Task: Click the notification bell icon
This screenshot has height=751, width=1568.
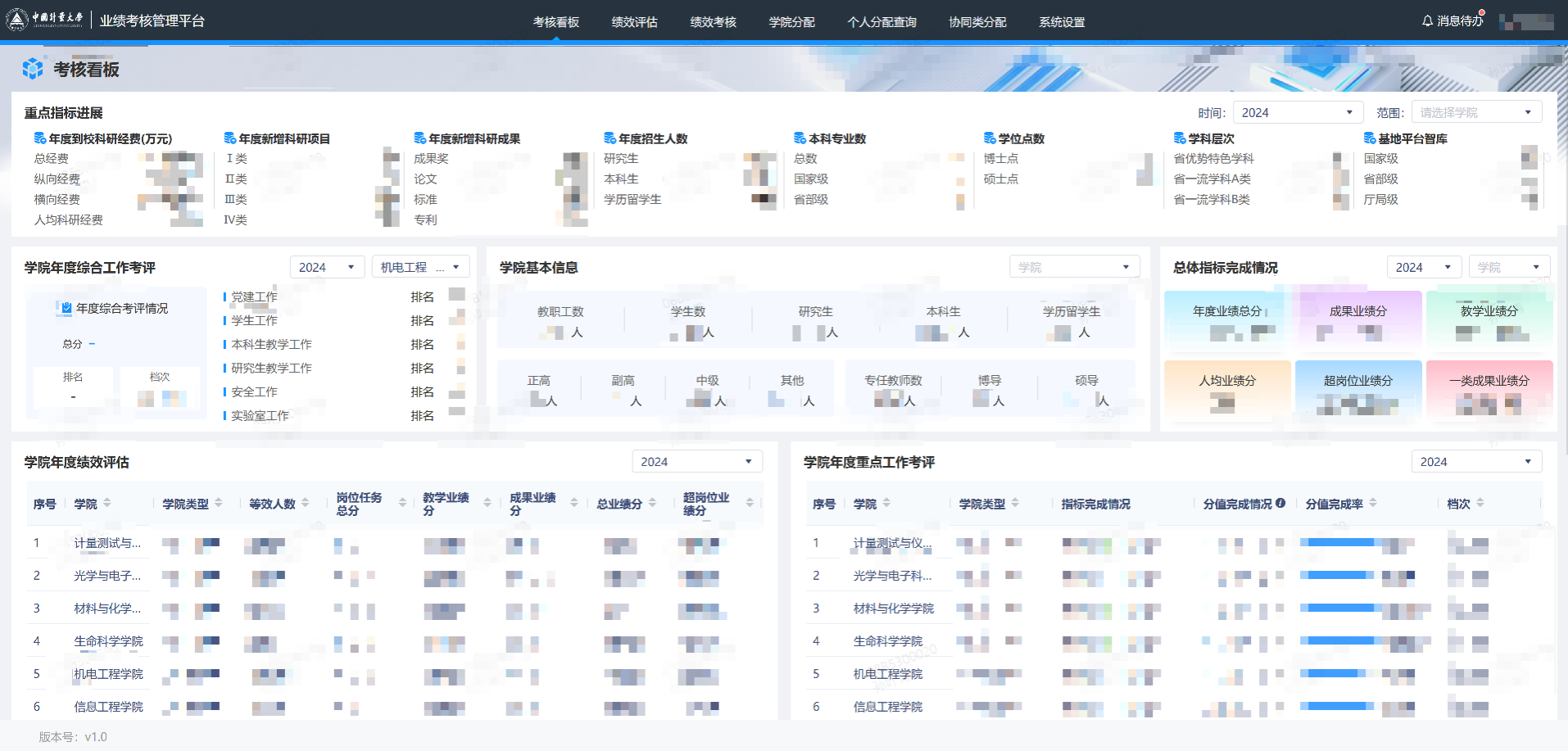Action: pyautogui.click(x=1427, y=21)
